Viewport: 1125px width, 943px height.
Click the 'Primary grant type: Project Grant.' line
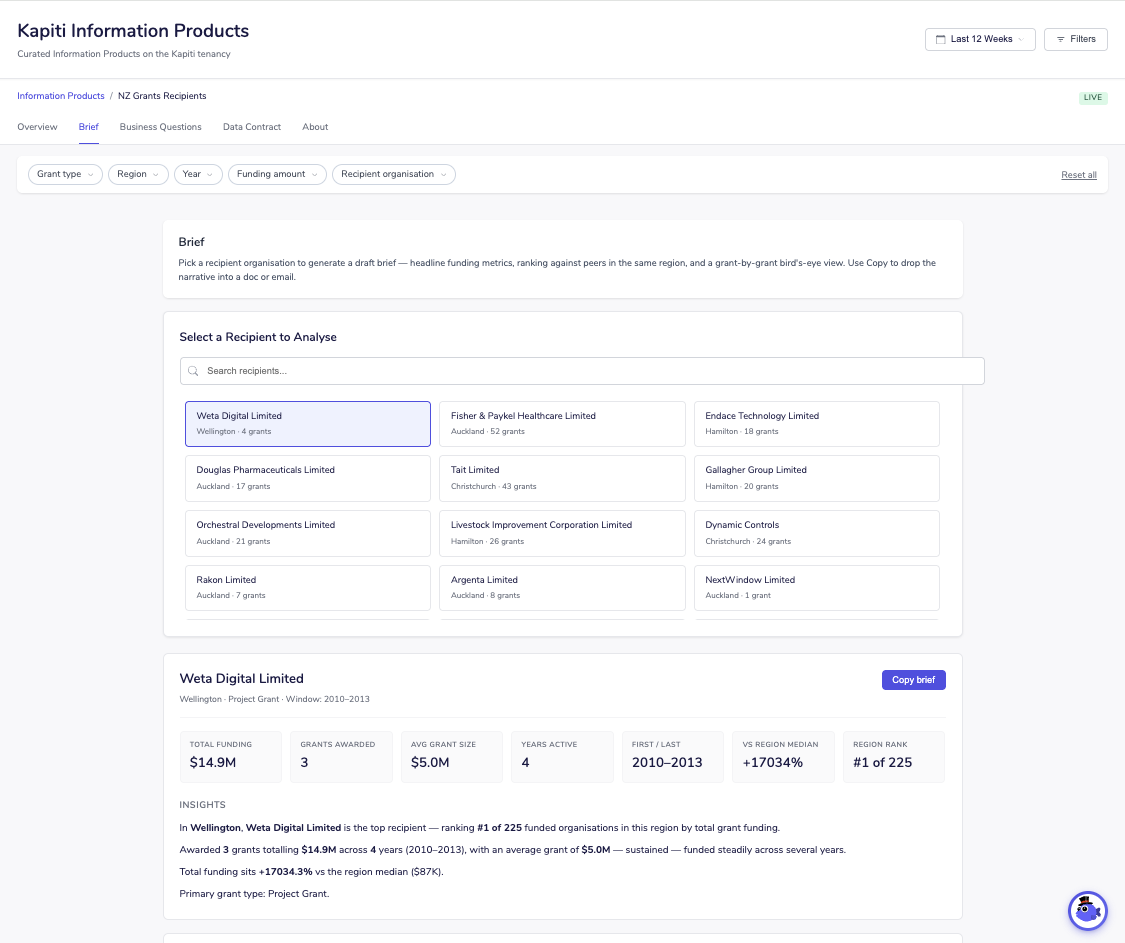point(254,894)
